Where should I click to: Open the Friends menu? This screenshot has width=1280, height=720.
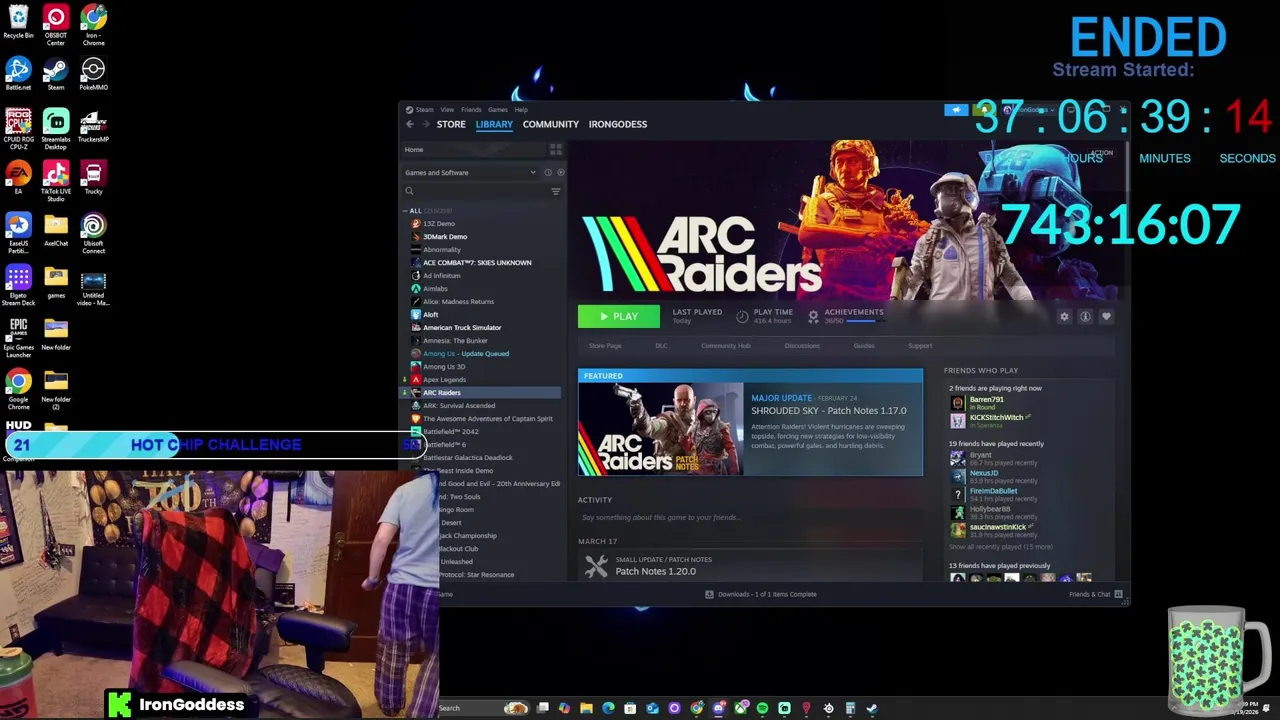tap(471, 109)
